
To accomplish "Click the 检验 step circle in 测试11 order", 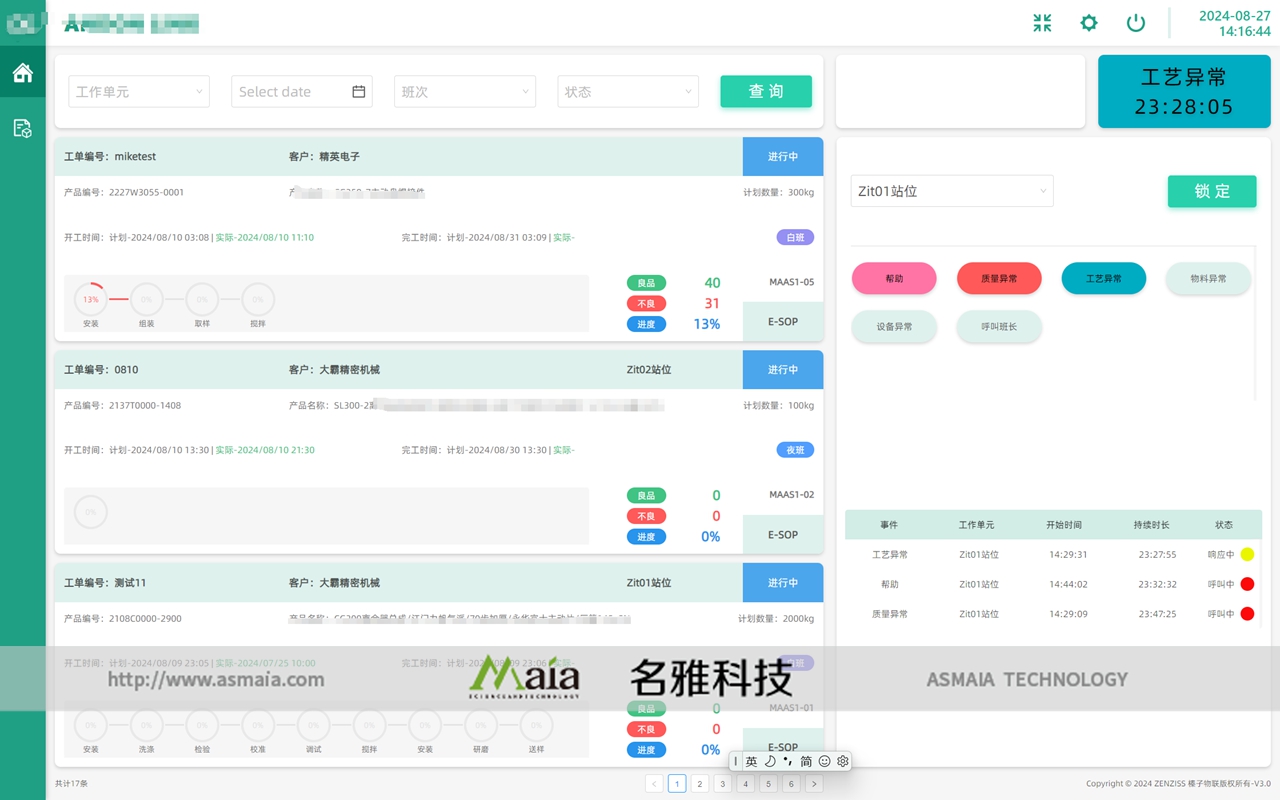I will [202, 725].
